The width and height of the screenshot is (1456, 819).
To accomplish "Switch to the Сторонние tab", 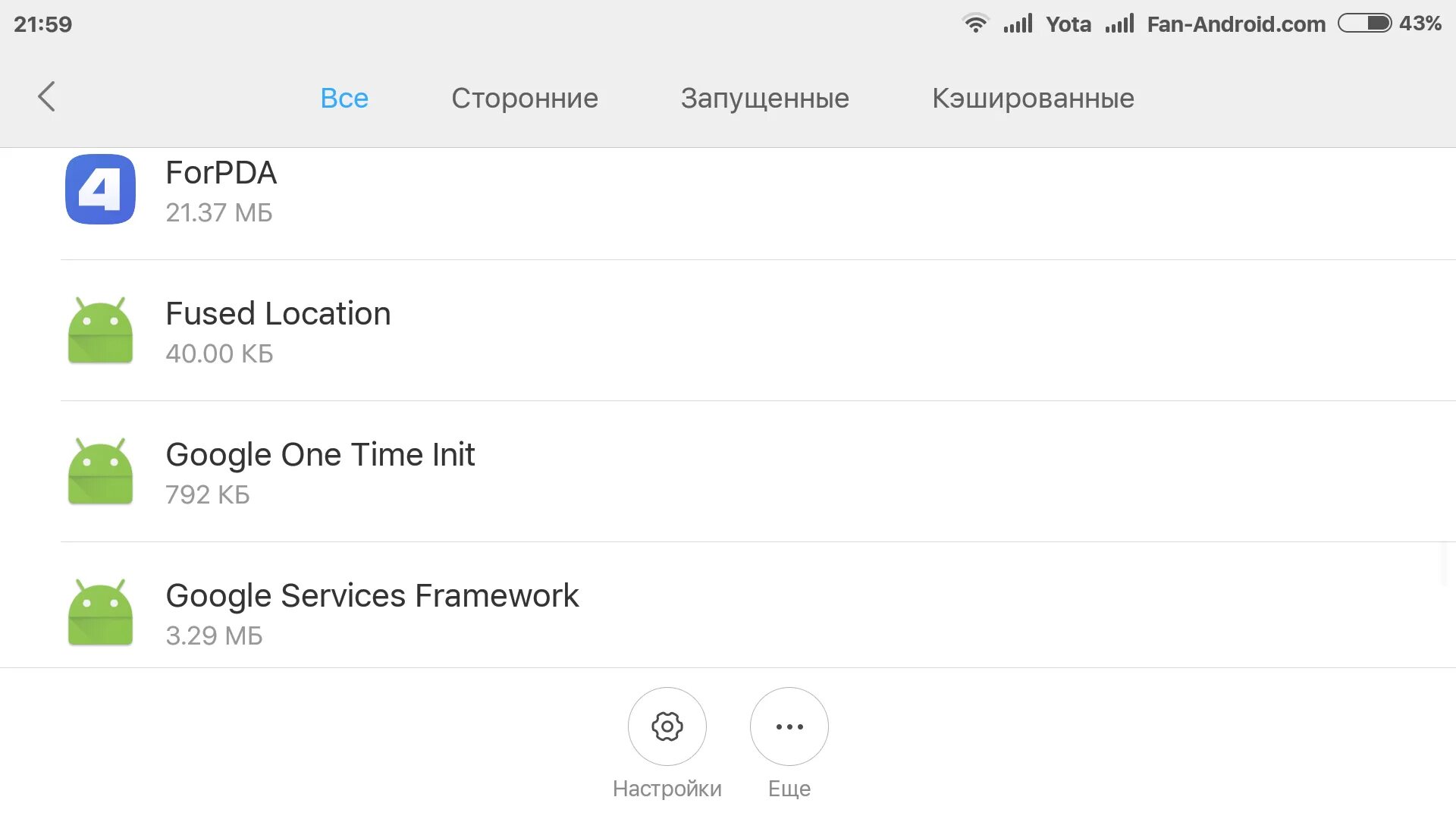I will [x=525, y=98].
